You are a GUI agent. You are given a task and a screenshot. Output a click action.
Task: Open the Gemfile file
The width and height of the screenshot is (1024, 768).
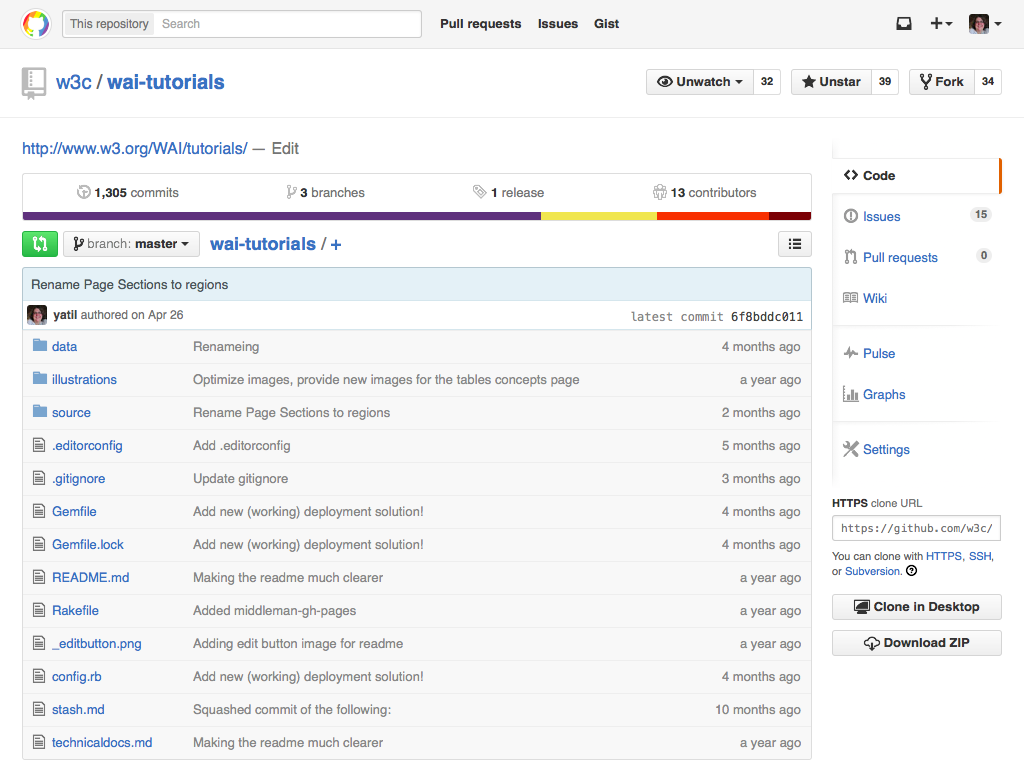point(74,512)
